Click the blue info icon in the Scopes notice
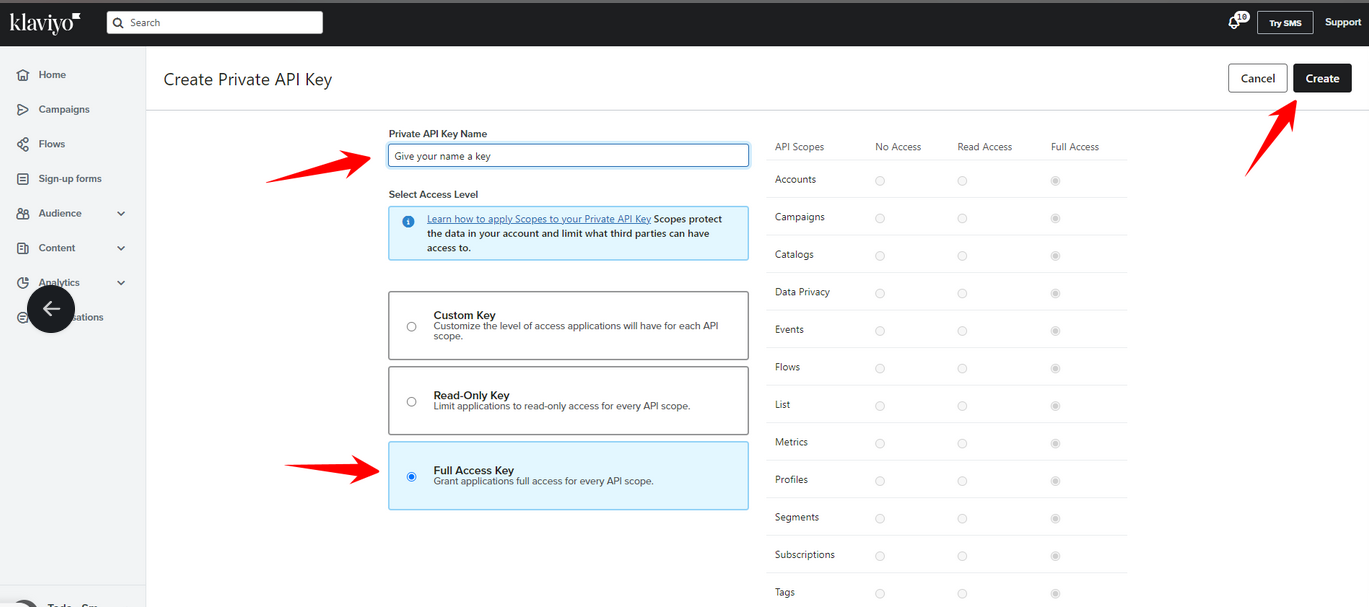The height and width of the screenshot is (607, 1369). coord(408,221)
